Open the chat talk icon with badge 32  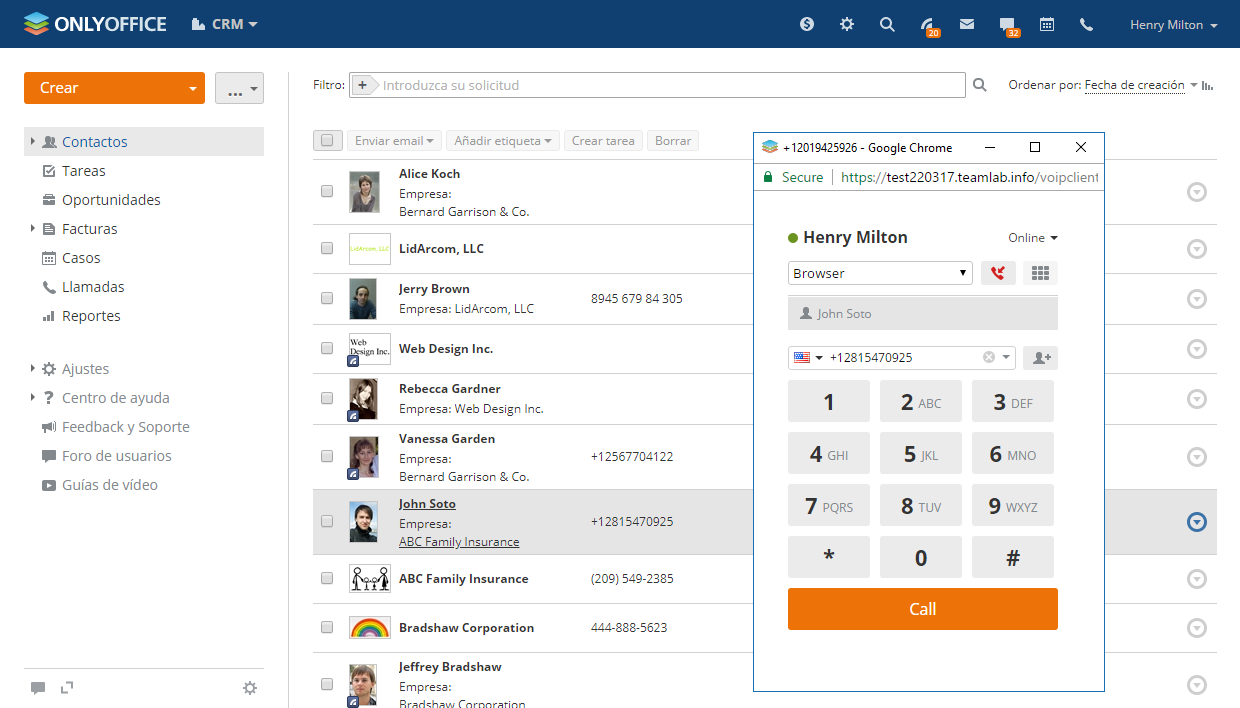[x=1007, y=25]
